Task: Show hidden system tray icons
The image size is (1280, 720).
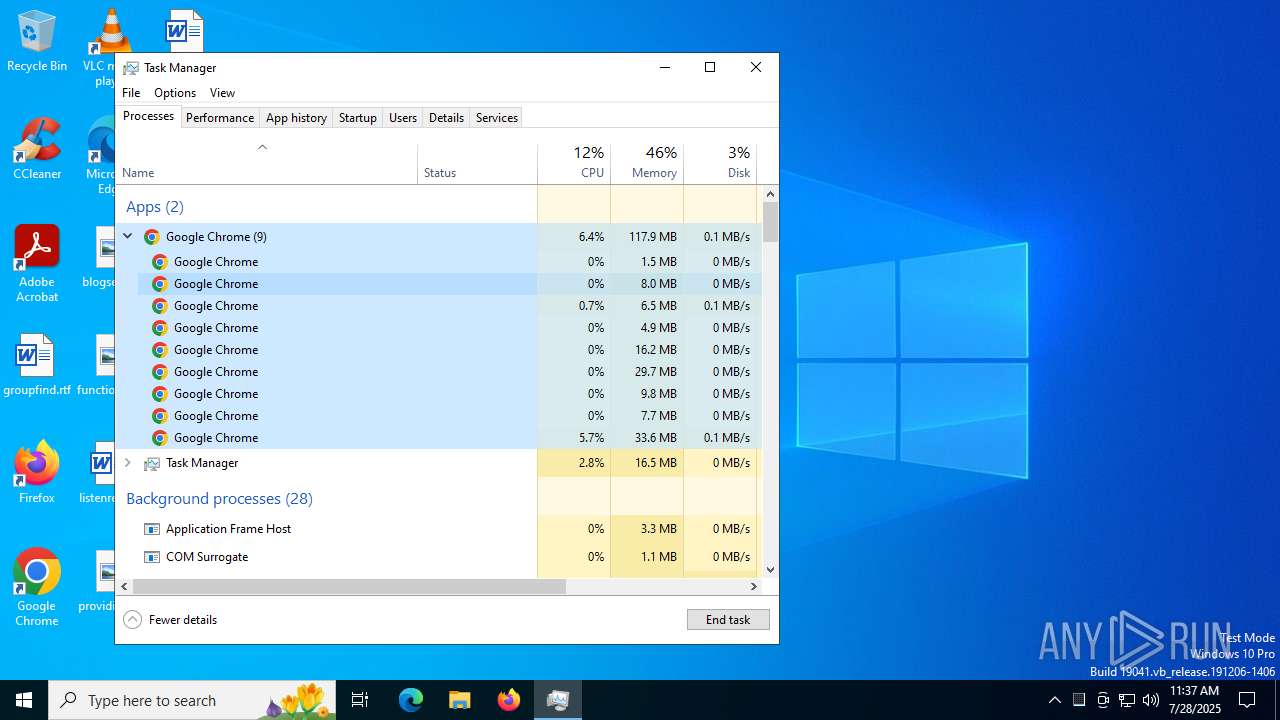Action: coord(1055,700)
